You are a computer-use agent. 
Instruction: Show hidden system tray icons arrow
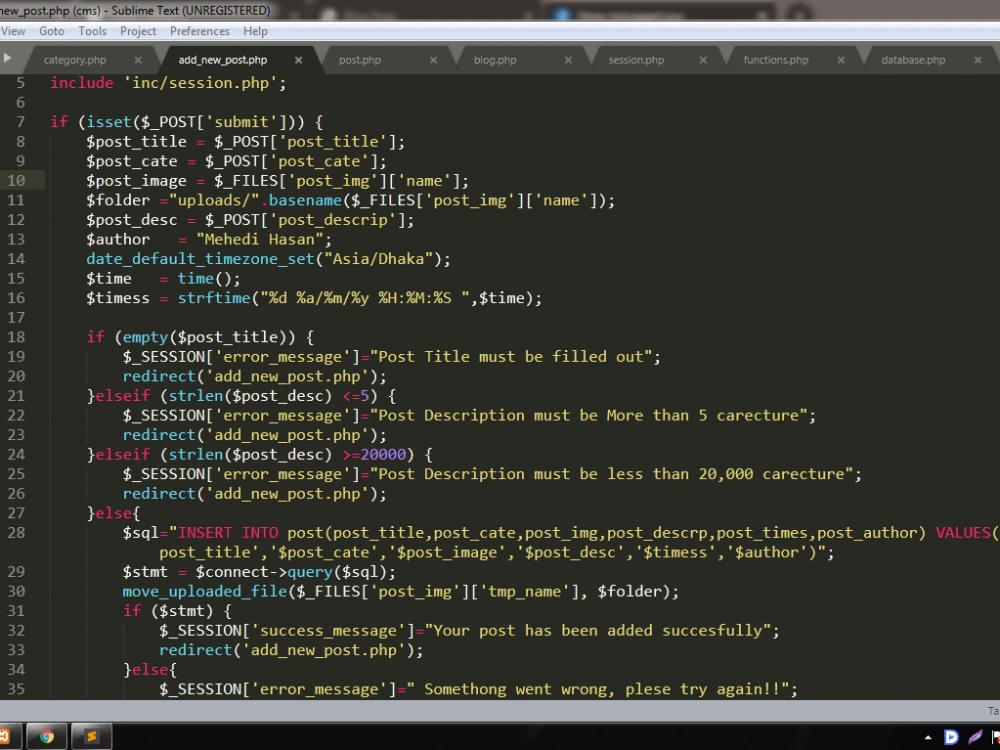point(928,738)
